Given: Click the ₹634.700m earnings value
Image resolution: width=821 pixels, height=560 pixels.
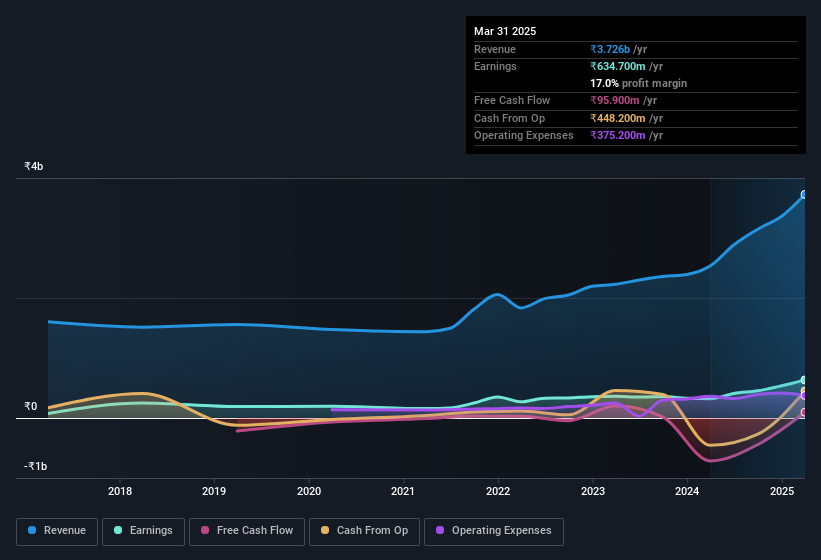Looking at the screenshot, I should pos(618,66).
